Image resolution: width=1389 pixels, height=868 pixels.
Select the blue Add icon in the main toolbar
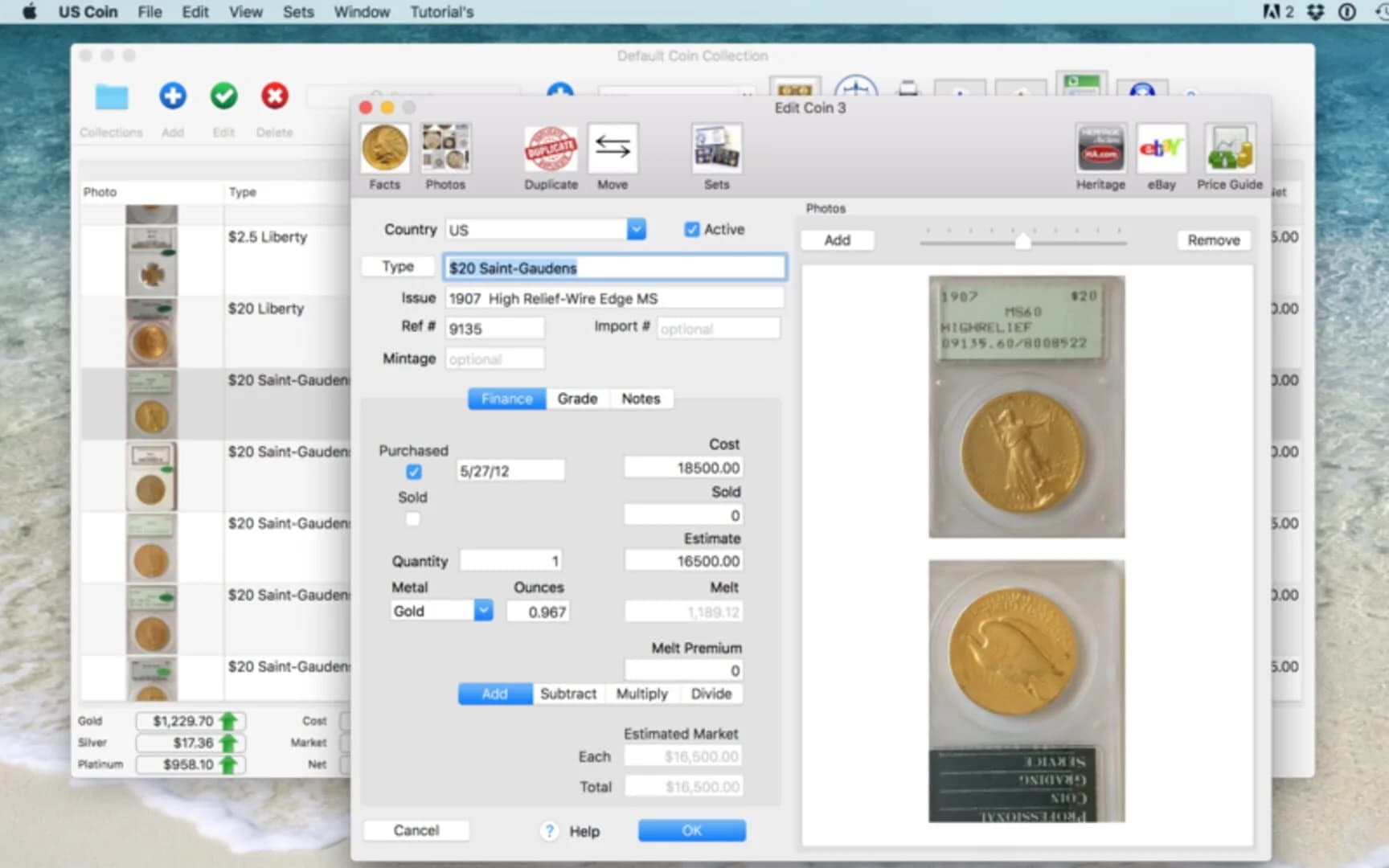pos(173,96)
